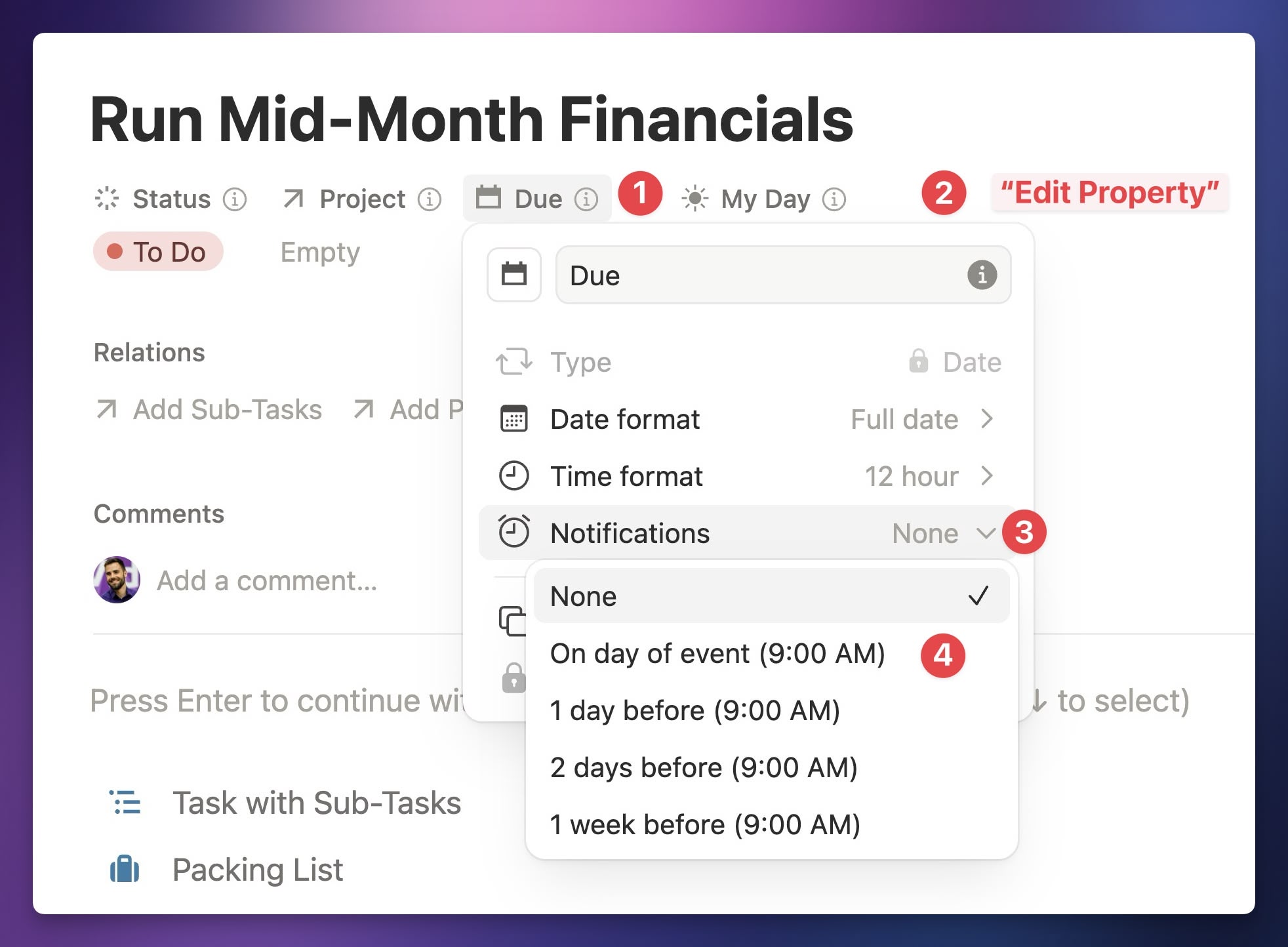Screen dimensions: 1288x947
Task: Open the calendar icon picker for Due property
Action: 514,275
